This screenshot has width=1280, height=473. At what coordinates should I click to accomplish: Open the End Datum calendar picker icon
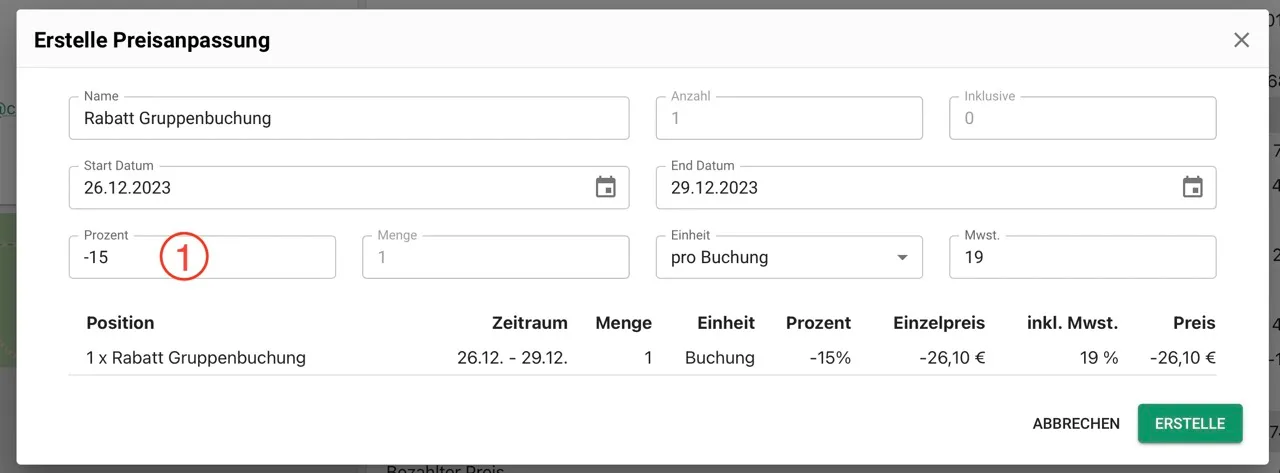[1193, 187]
